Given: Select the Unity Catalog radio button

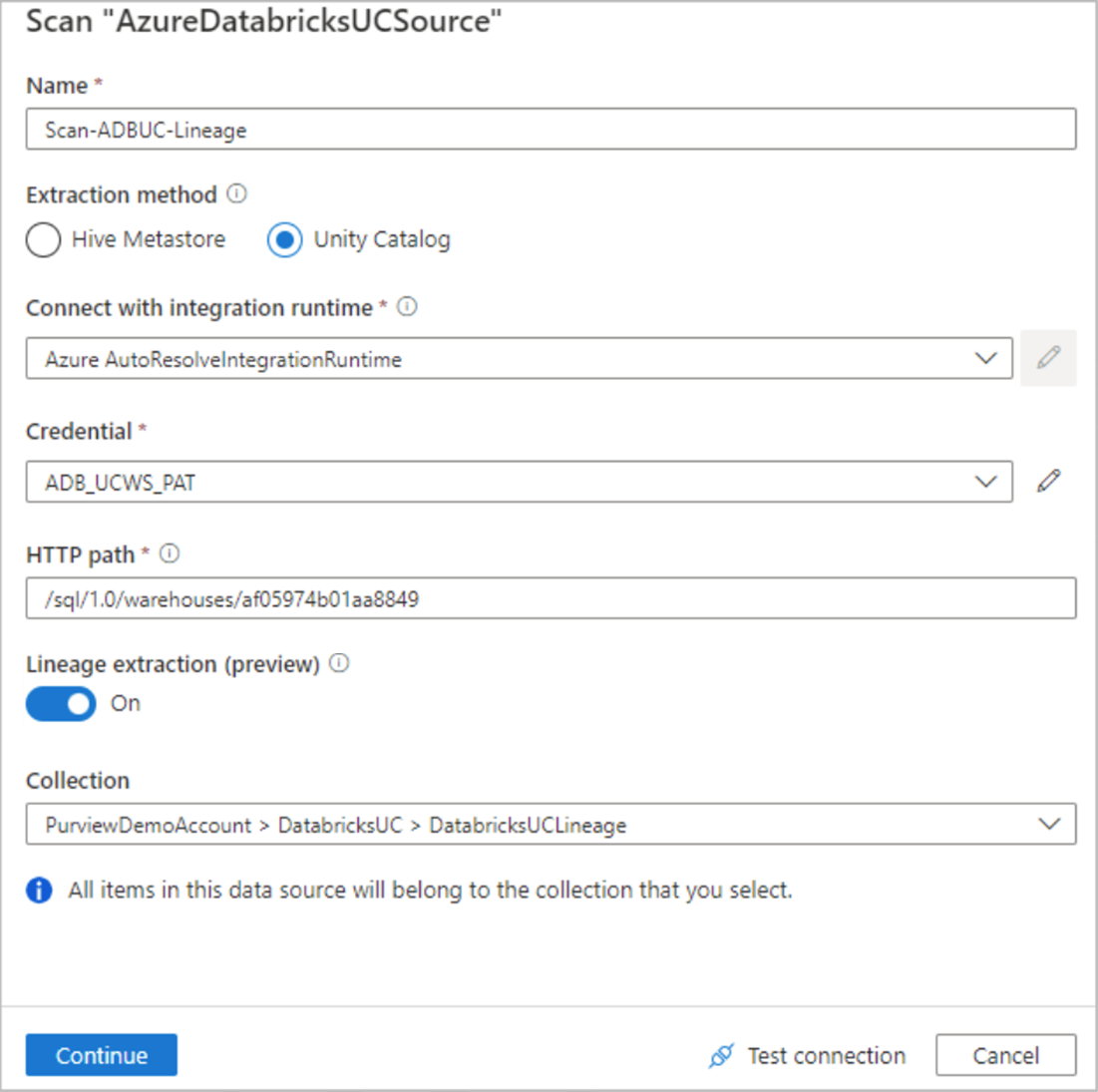Looking at the screenshot, I should pos(284,240).
